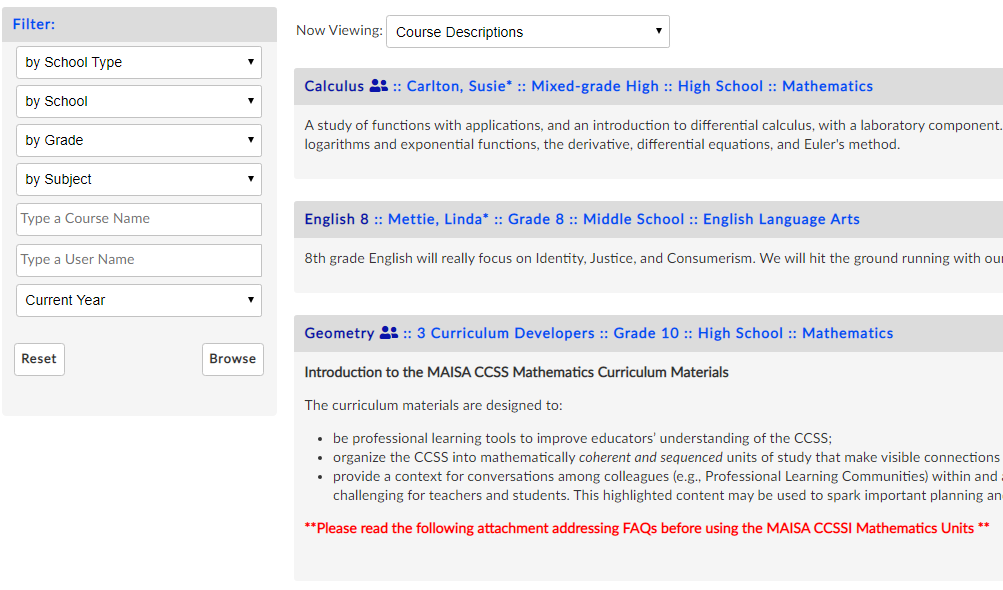The width and height of the screenshot is (1003, 590).
Task: Open the English 8 course link
Action: click(336, 219)
